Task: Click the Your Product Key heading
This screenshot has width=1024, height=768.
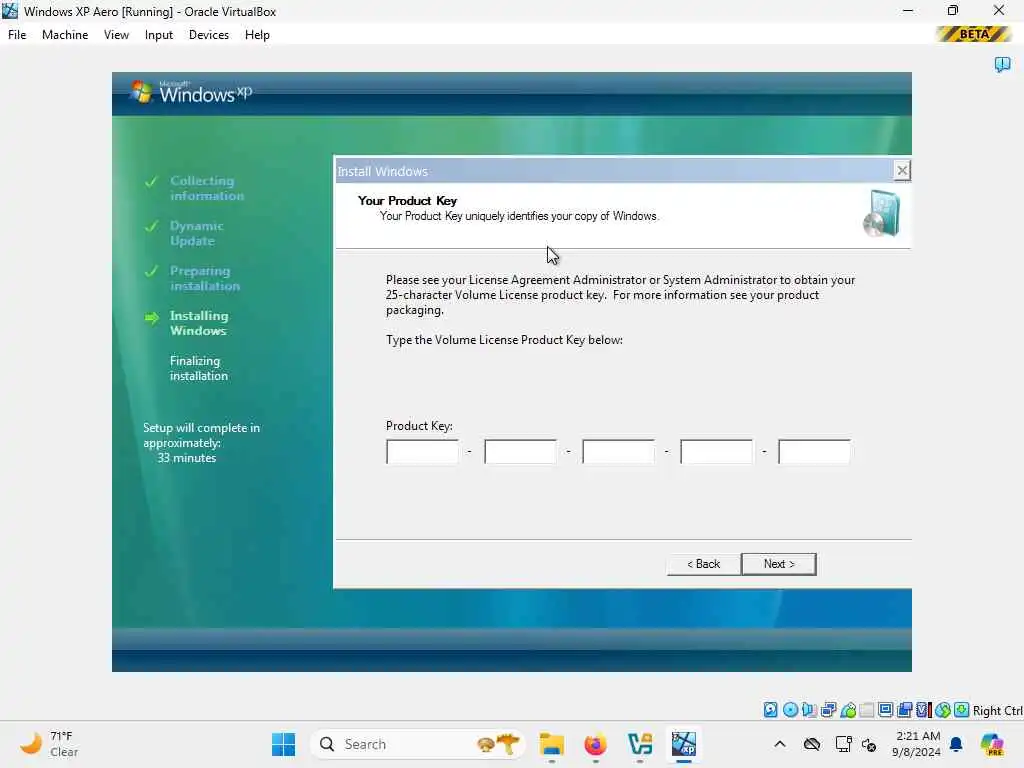Action: [408, 200]
